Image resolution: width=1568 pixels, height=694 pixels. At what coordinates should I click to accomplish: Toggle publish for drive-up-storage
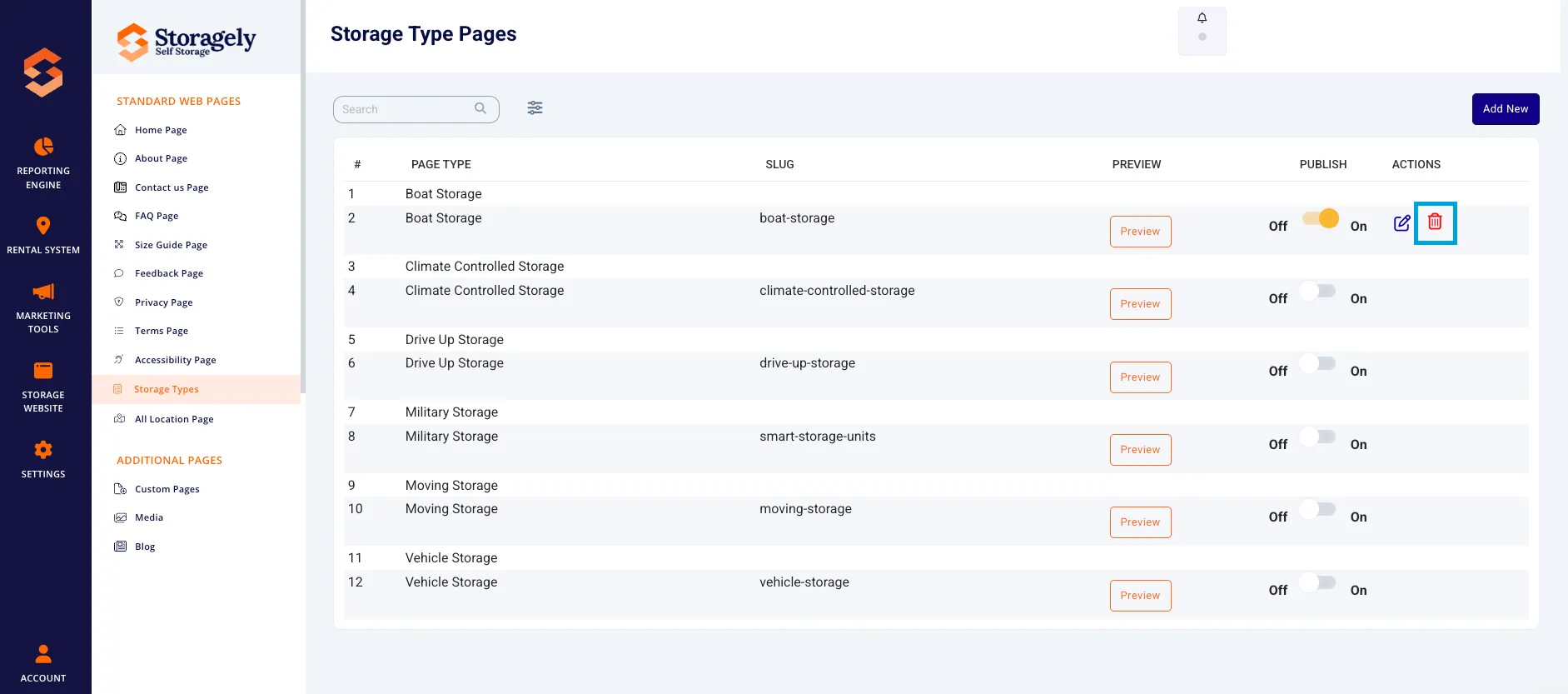click(1318, 363)
